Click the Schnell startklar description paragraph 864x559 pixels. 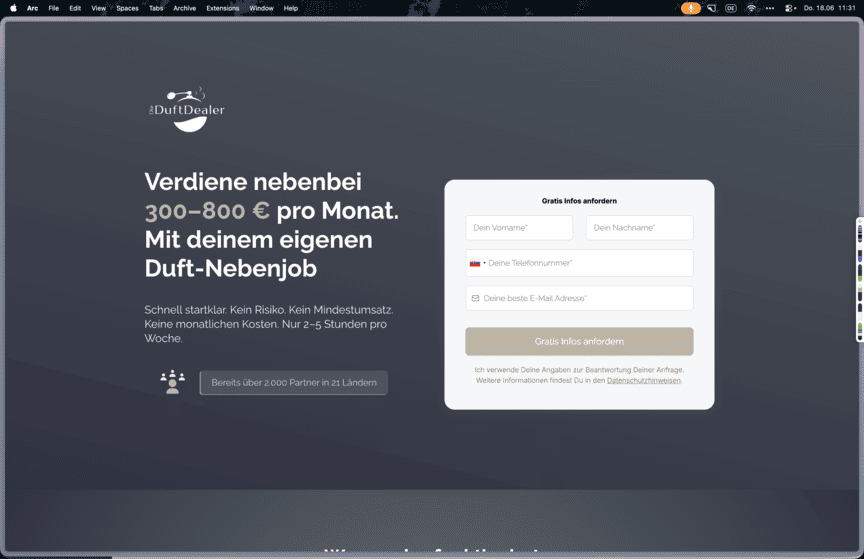(x=269, y=324)
